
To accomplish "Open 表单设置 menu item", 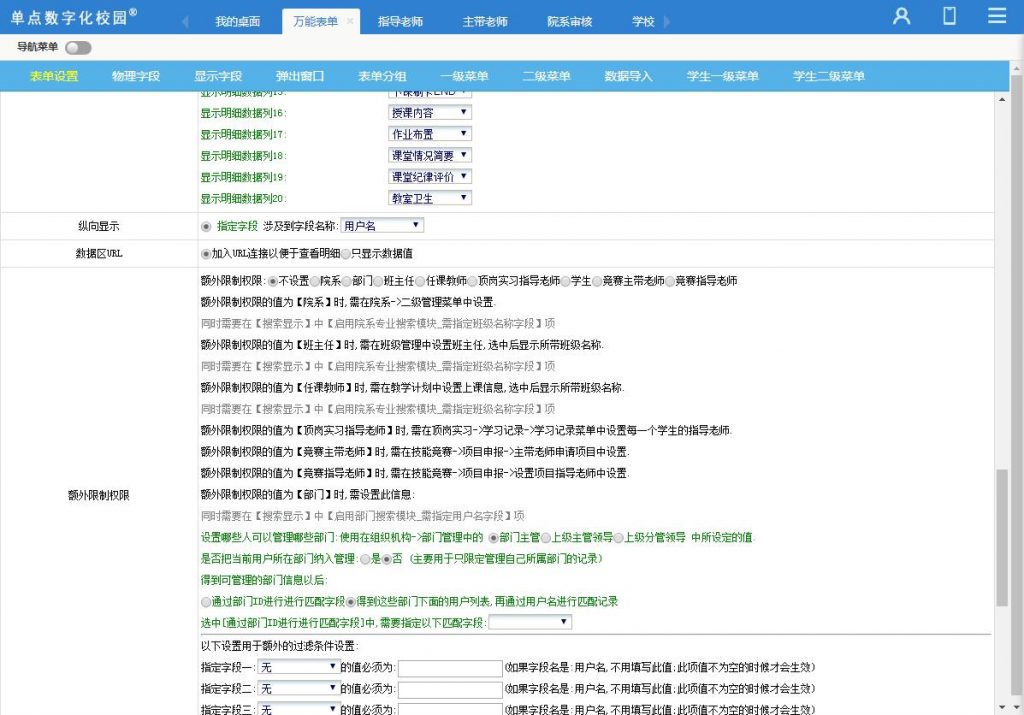I will point(54,76).
